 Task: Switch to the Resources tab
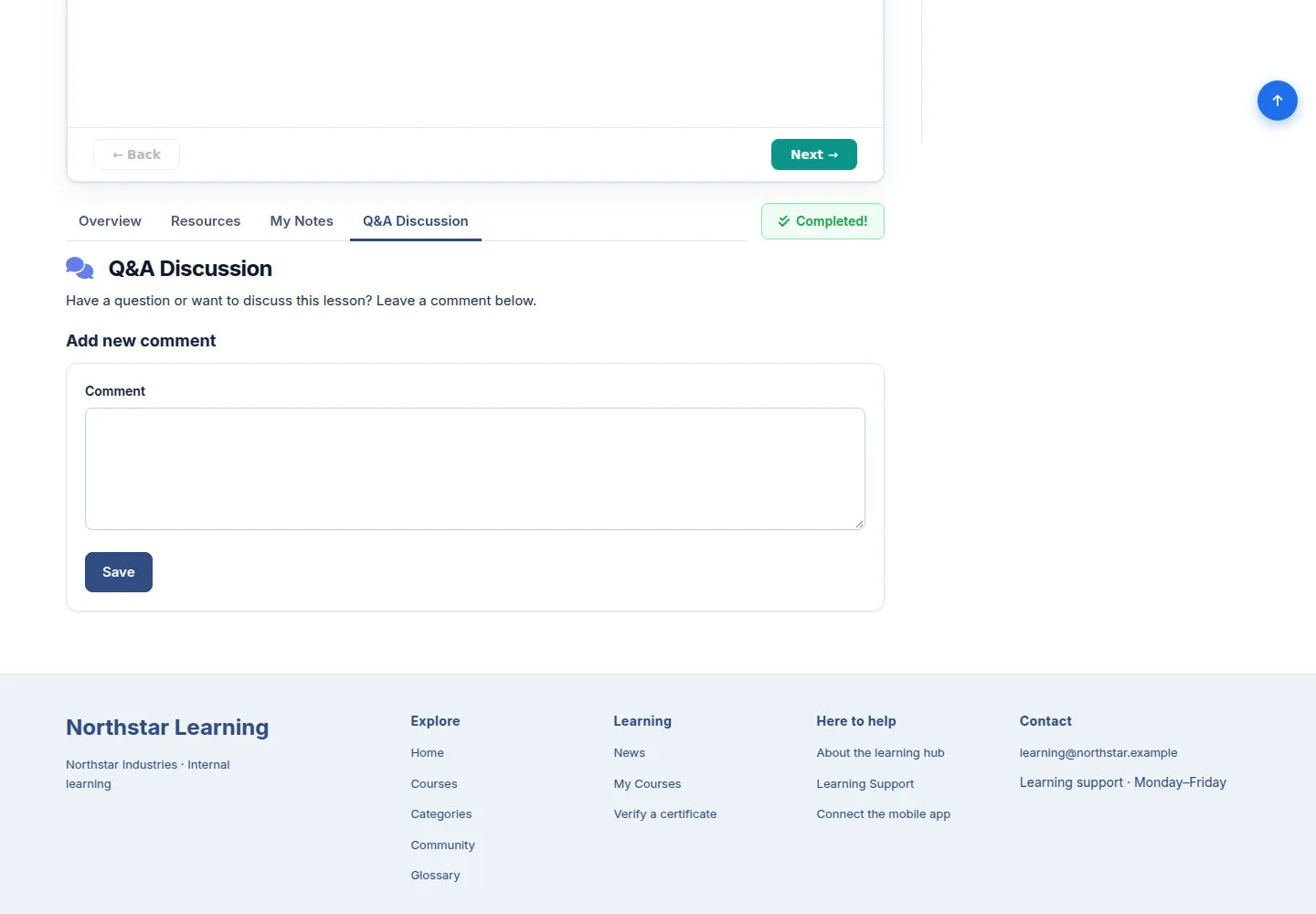click(x=206, y=221)
